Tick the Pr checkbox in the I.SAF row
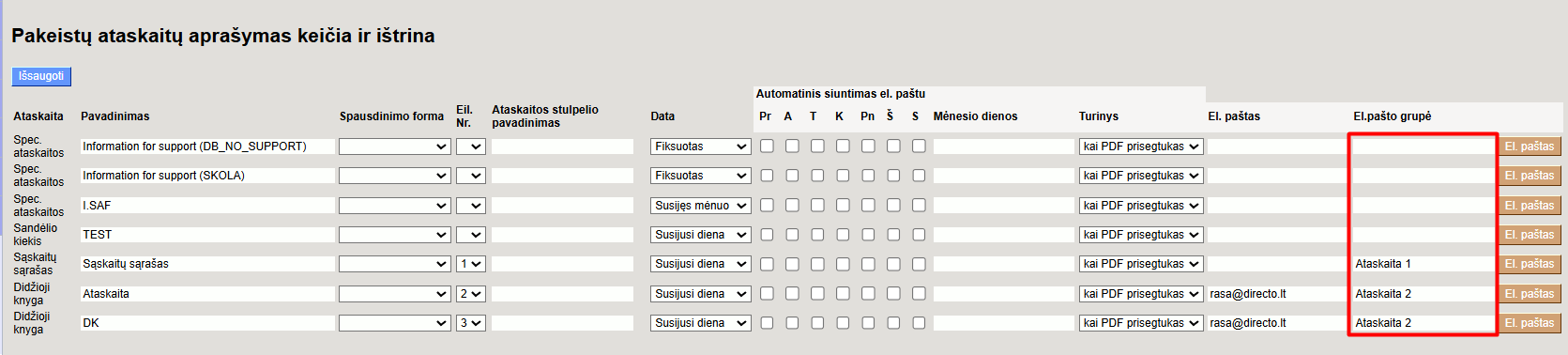This screenshot has width=1568, height=355. [767, 206]
